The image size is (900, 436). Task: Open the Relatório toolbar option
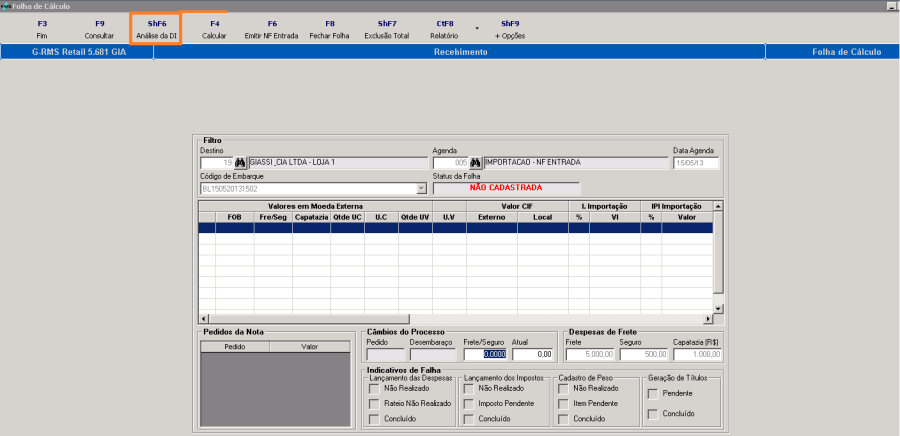point(444,30)
